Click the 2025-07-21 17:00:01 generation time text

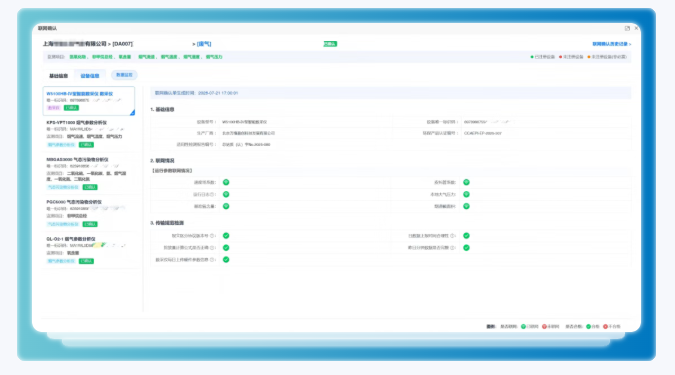(x=218, y=93)
